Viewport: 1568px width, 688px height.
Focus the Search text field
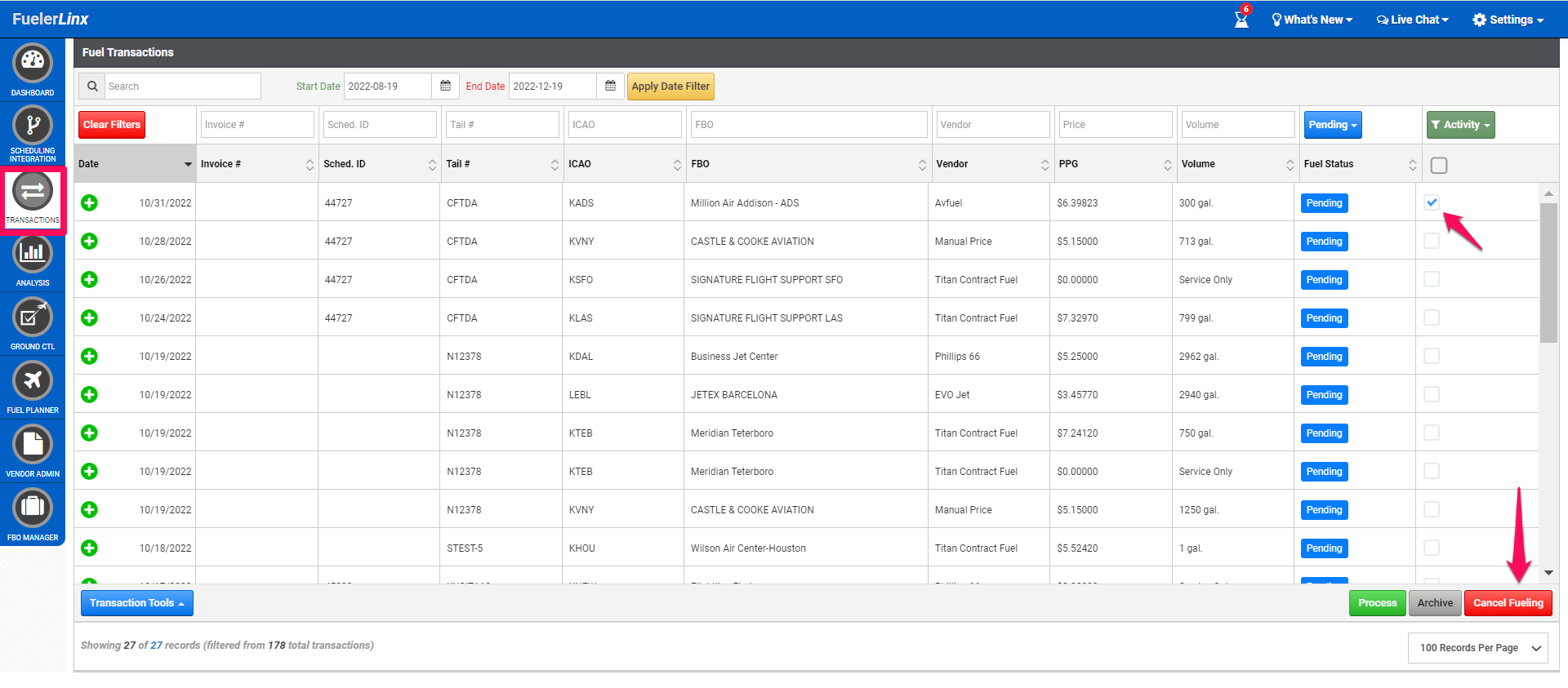click(183, 86)
